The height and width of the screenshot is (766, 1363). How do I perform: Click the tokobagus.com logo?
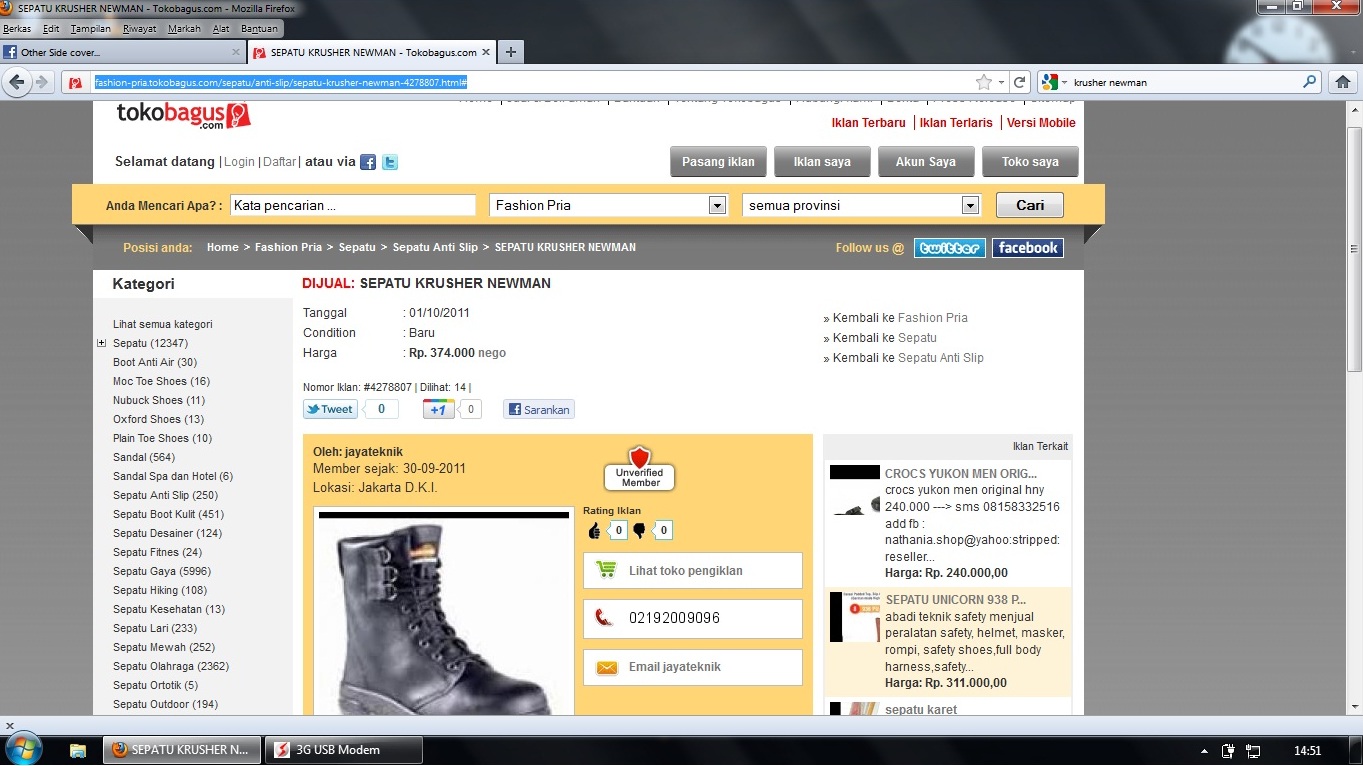pyautogui.click(x=183, y=116)
